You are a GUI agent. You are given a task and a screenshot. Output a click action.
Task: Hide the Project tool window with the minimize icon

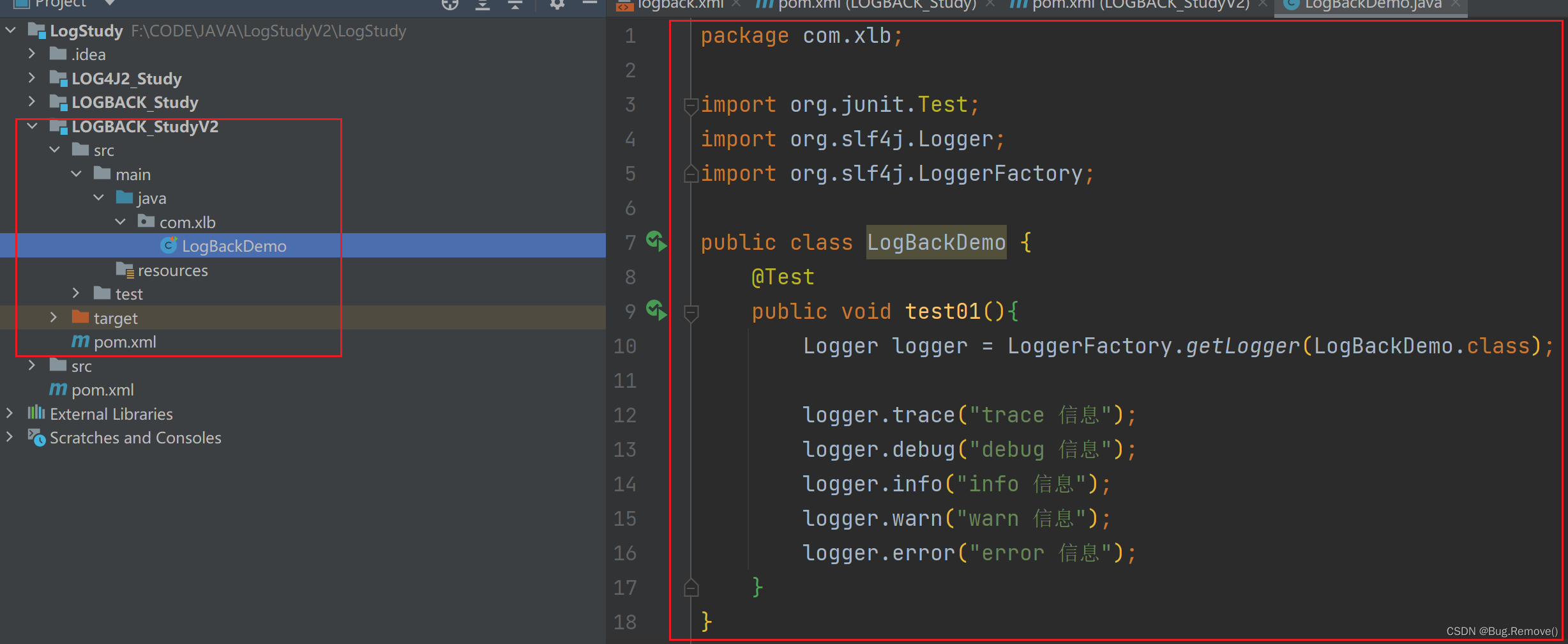pyautogui.click(x=589, y=6)
